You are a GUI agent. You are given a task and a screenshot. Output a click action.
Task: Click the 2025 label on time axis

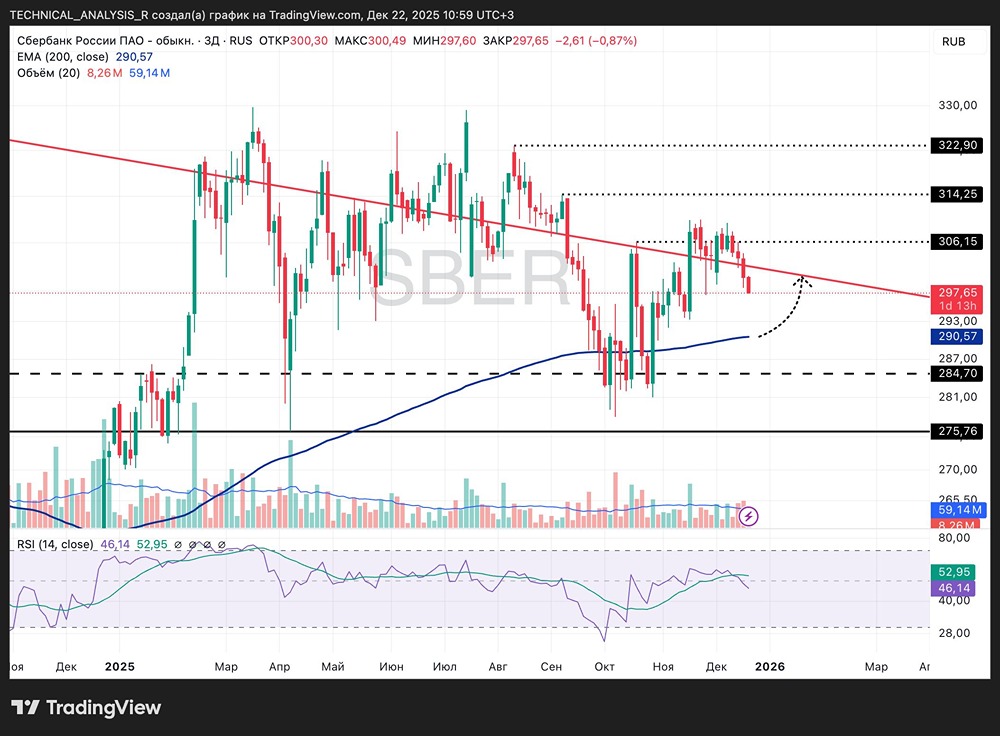(119, 666)
